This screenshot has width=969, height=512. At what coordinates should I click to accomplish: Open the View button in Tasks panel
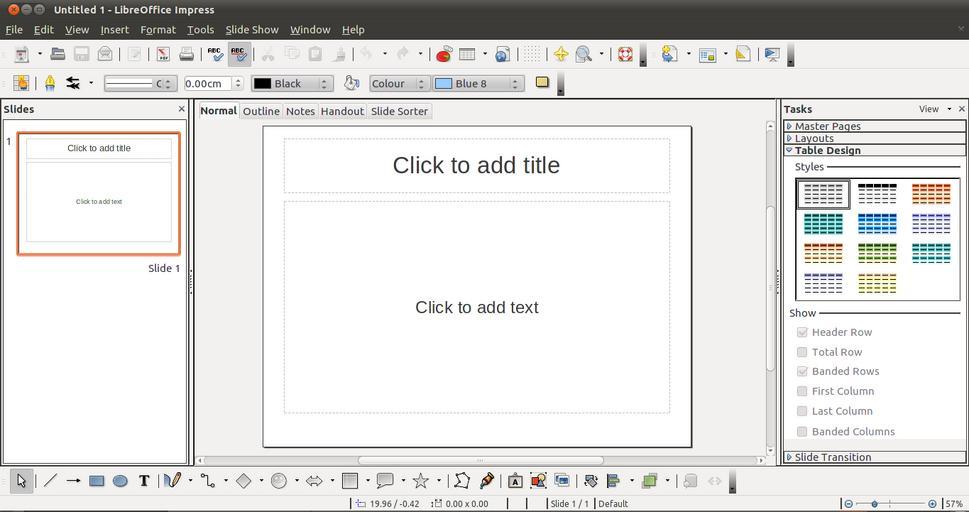934,109
